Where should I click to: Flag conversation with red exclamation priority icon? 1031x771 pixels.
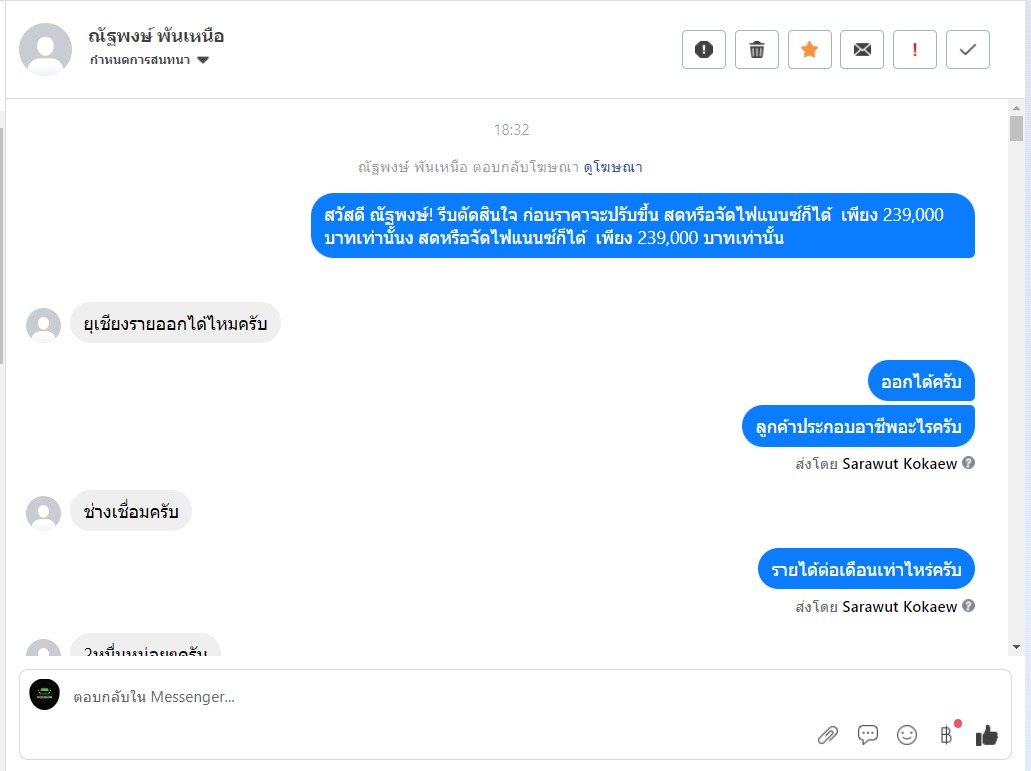[915, 49]
